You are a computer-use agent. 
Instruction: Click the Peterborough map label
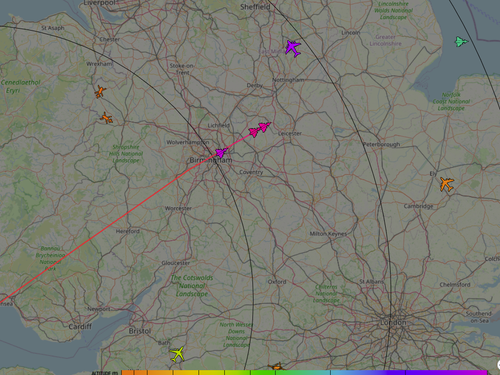pos(381,144)
